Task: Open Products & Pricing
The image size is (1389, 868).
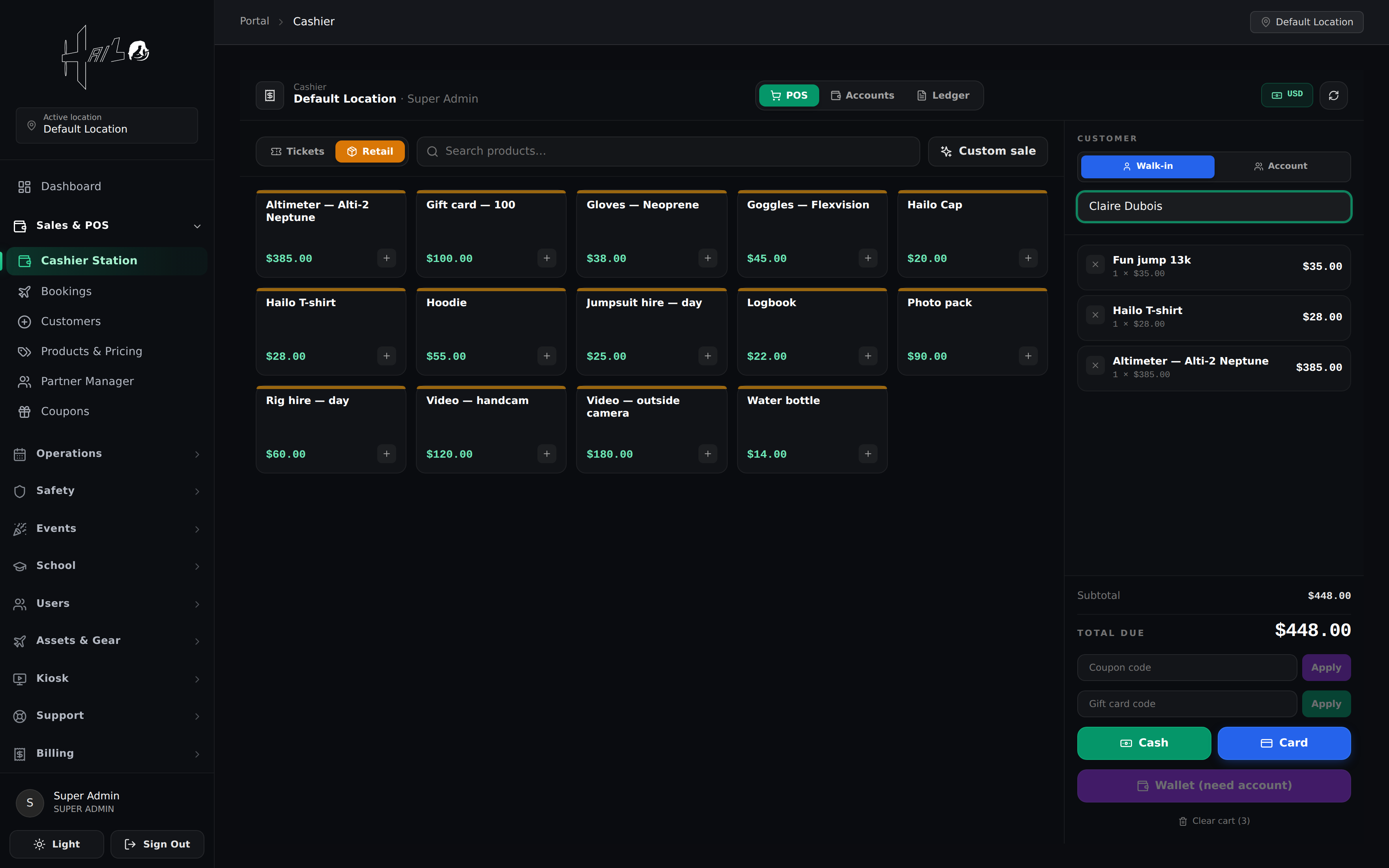Action: pos(107,351)
